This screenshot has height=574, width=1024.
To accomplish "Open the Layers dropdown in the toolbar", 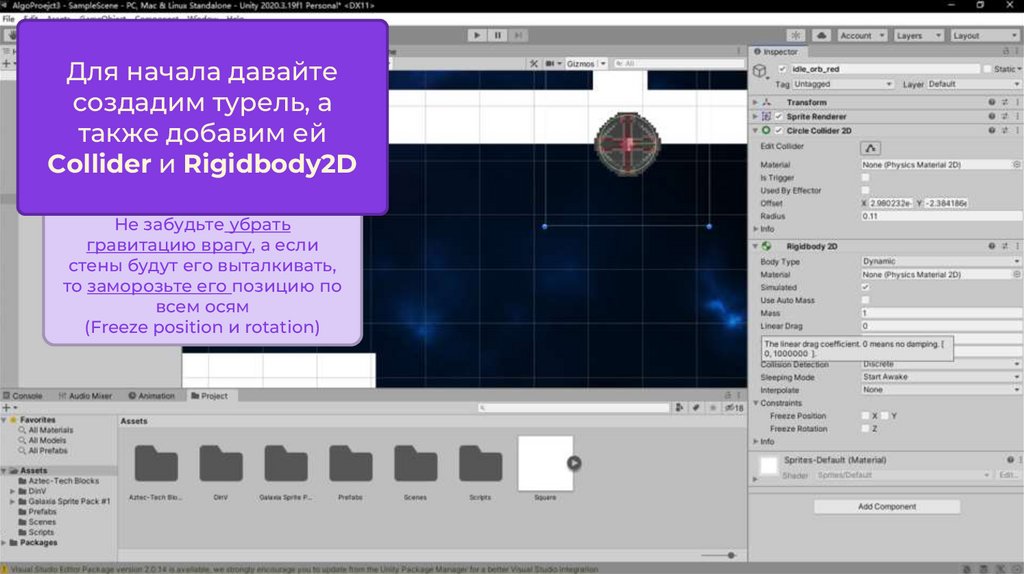I will (915, 35).
